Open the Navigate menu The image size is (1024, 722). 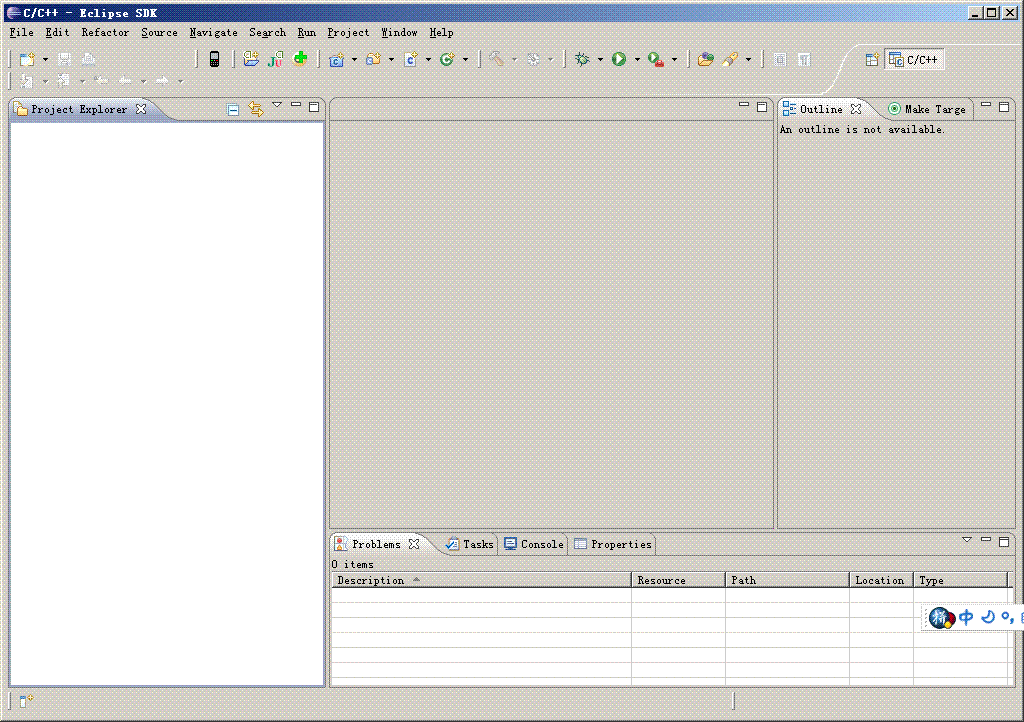pyautogui.click(x=214, y=32)
